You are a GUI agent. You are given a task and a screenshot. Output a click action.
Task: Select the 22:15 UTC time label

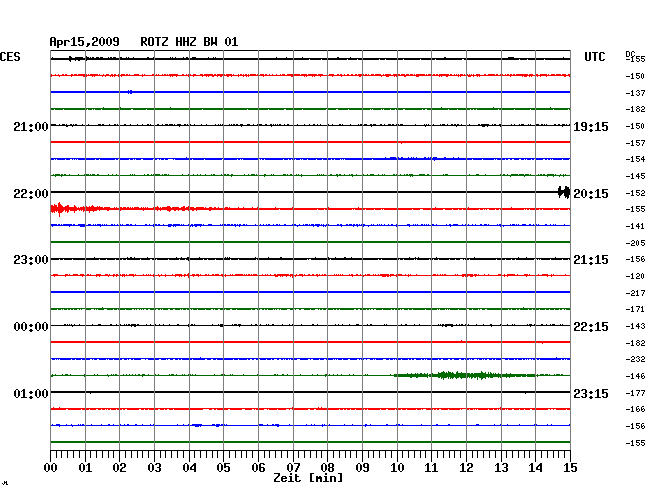pyautogui.click(x=591, y=327)
